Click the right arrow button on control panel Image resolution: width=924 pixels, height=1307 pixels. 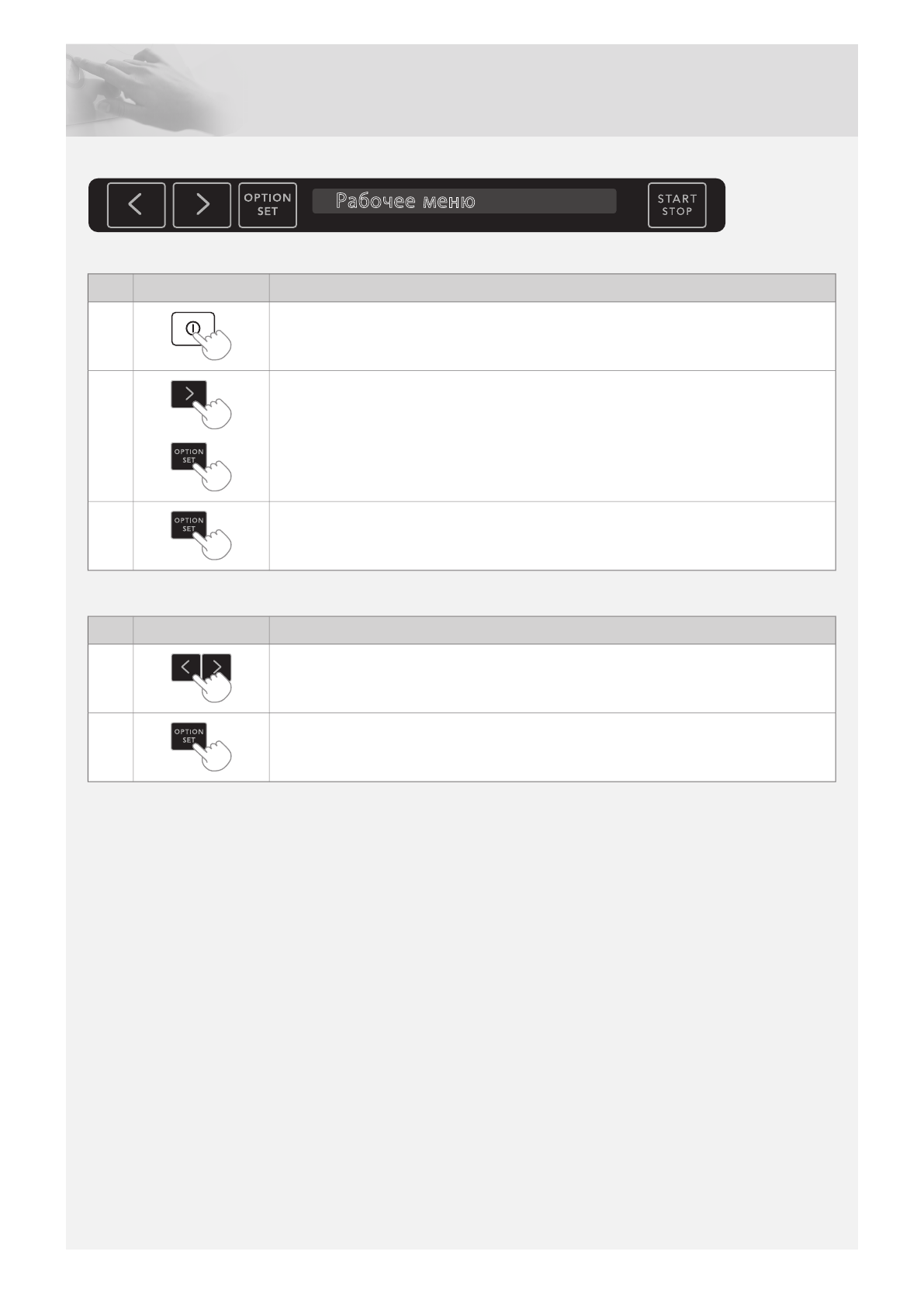coord(202,205)
